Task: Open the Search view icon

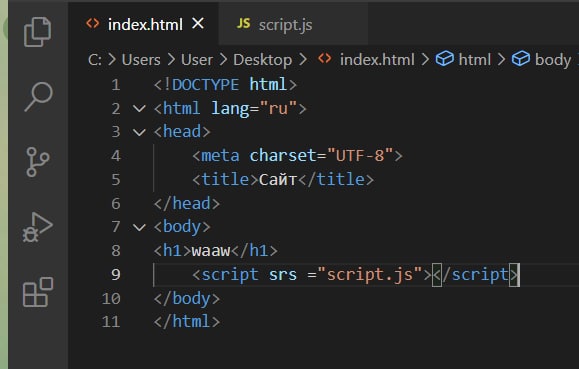Action: [38, 97]
